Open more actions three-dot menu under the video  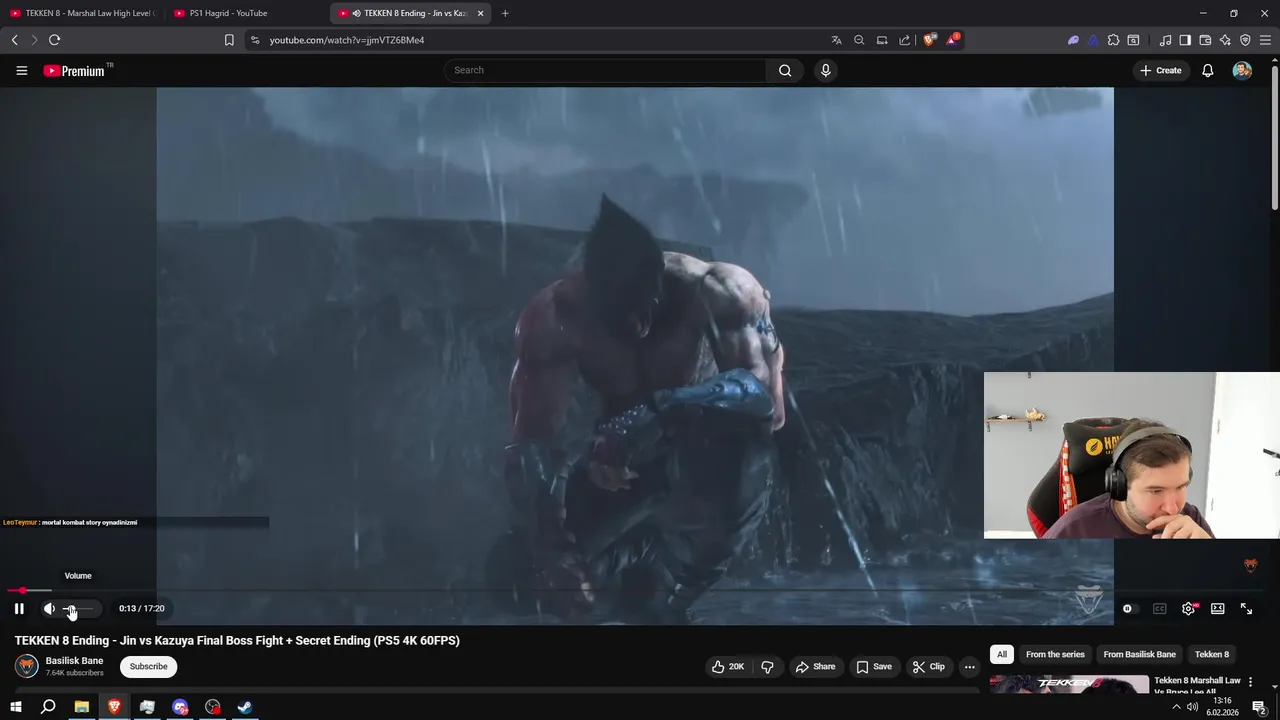(969, 666)
